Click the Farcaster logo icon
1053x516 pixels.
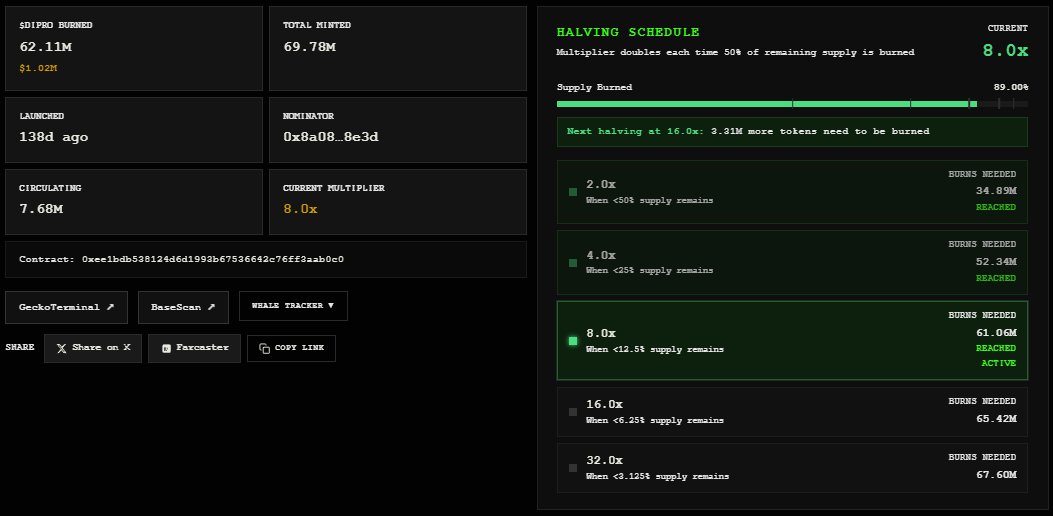tap(166, 348)
